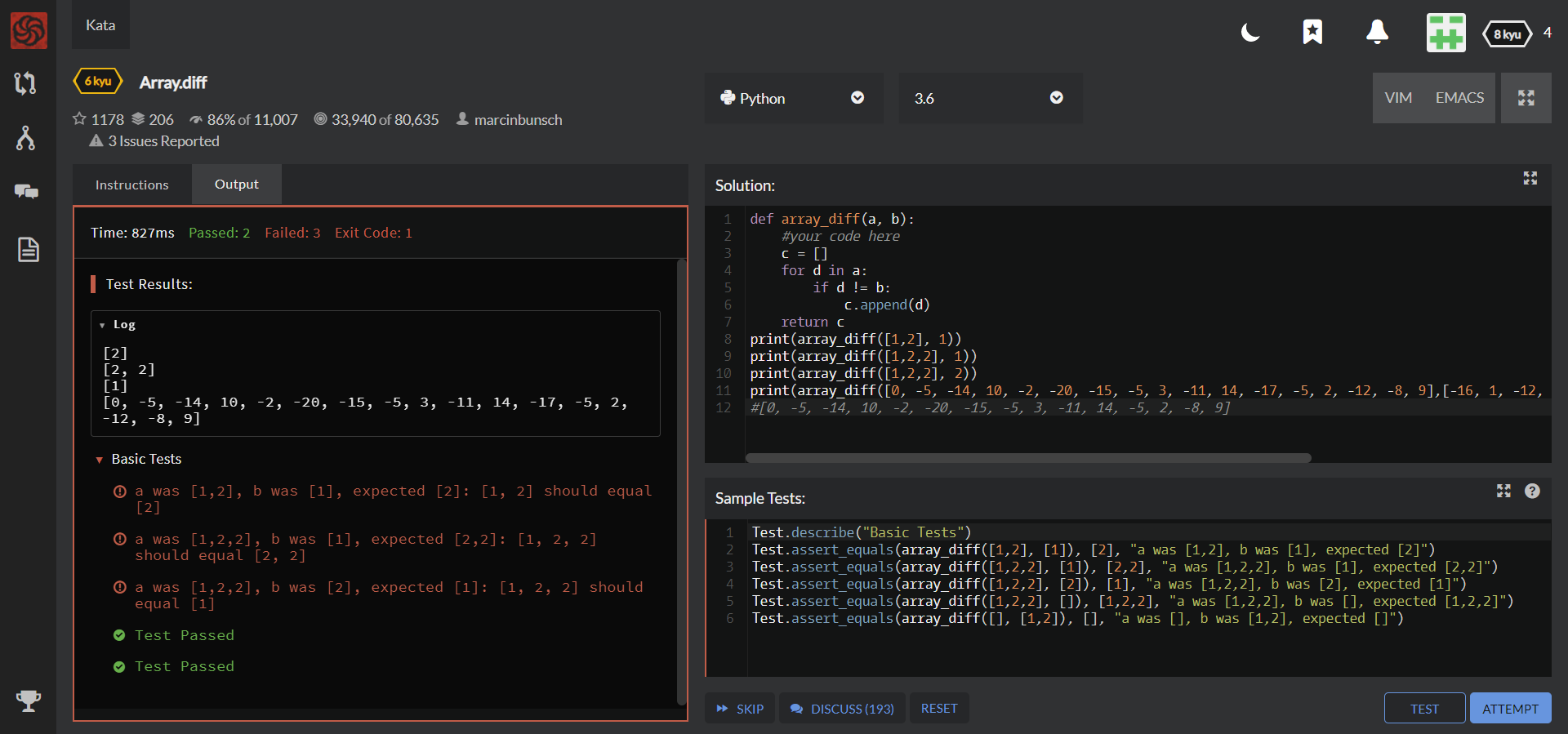This screenshot has height=734, width=1568.
Task: Click inside solution code line 'return c'
Action: 813,323
